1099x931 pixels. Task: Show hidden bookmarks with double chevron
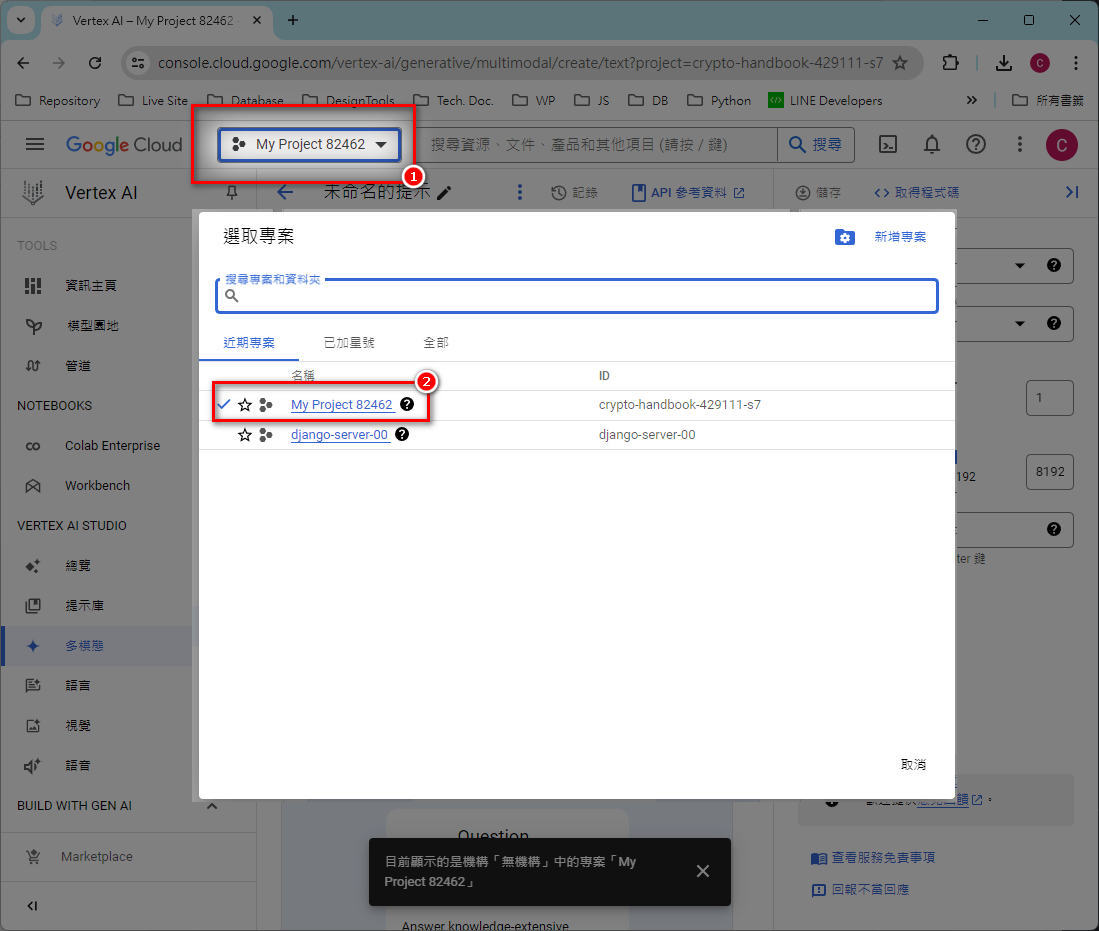971,100
